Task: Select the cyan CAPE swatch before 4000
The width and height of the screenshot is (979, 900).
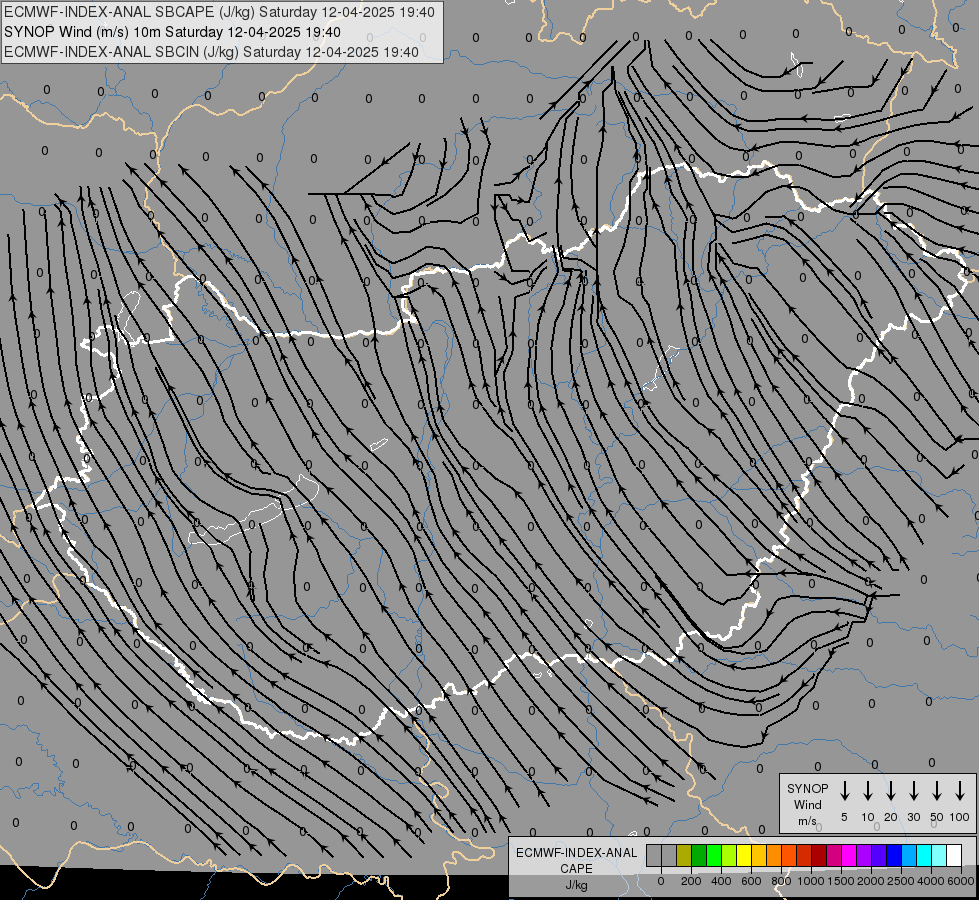Action: click(x=923, y=855)
